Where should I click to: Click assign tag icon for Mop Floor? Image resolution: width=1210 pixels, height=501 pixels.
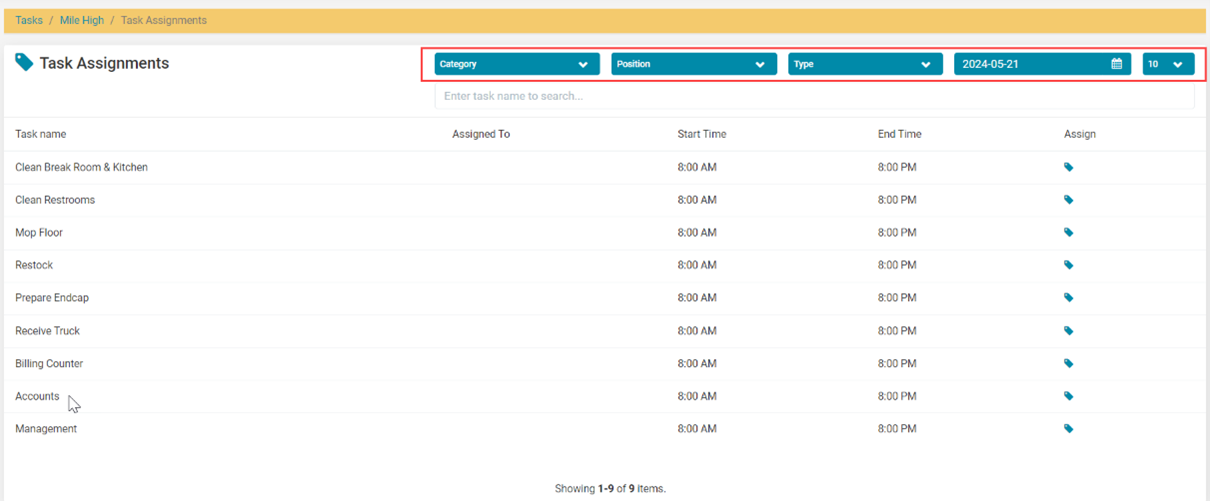point(1069,232)
